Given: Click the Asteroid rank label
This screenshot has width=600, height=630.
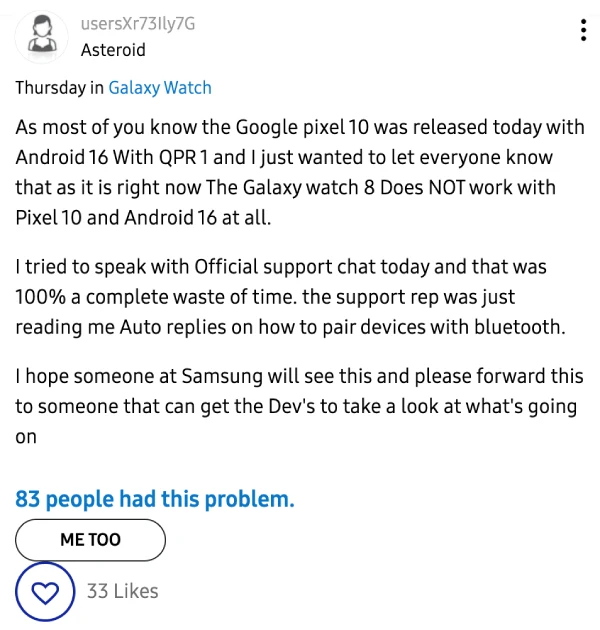Looking at the screenshot, I should [x=113, y=50].
